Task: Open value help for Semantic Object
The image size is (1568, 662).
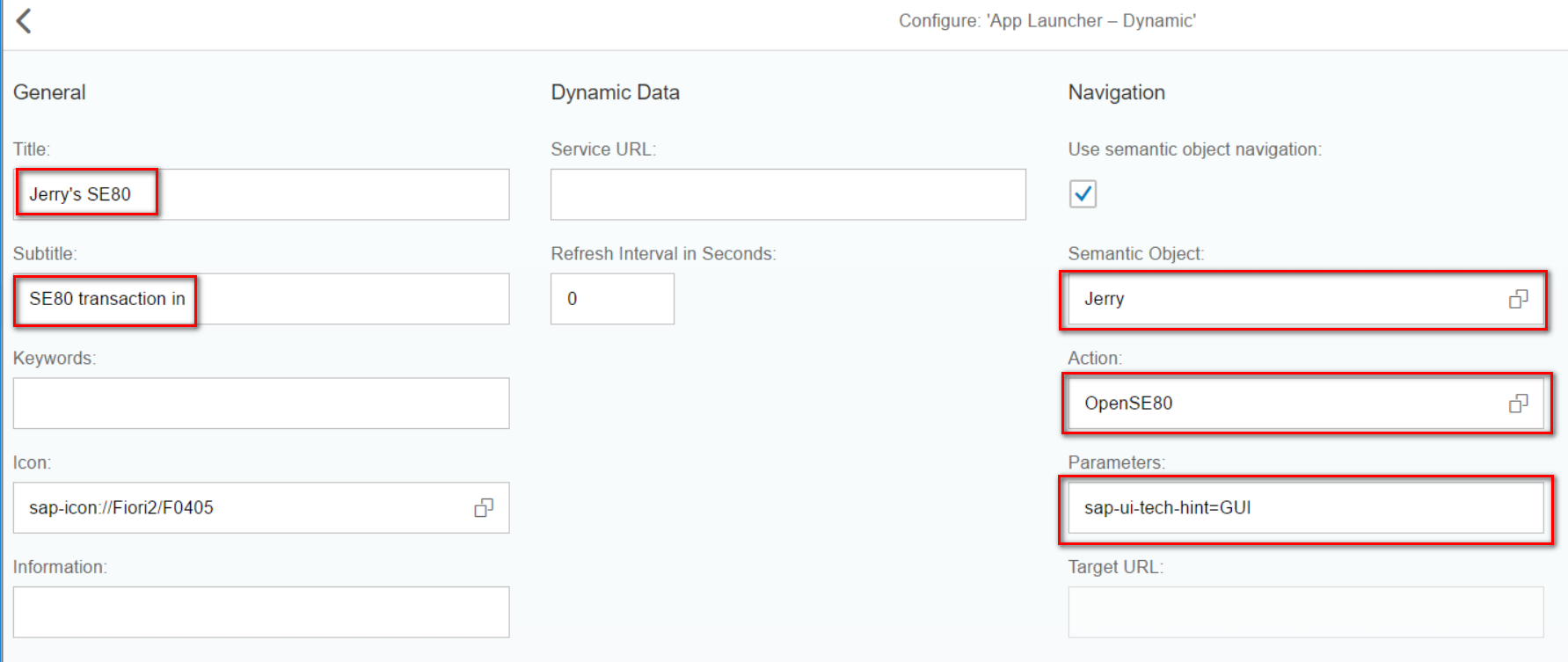Action: (1518, 300)
